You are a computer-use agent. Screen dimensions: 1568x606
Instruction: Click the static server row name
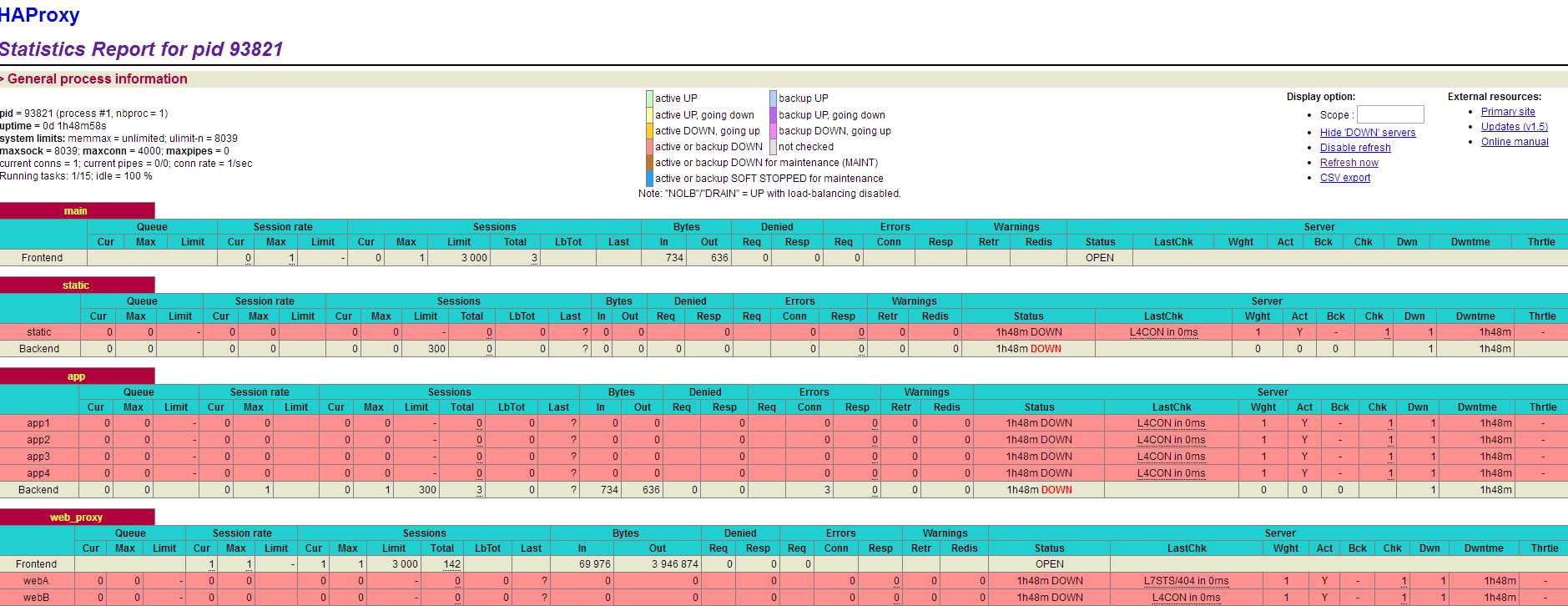(39, 332)
